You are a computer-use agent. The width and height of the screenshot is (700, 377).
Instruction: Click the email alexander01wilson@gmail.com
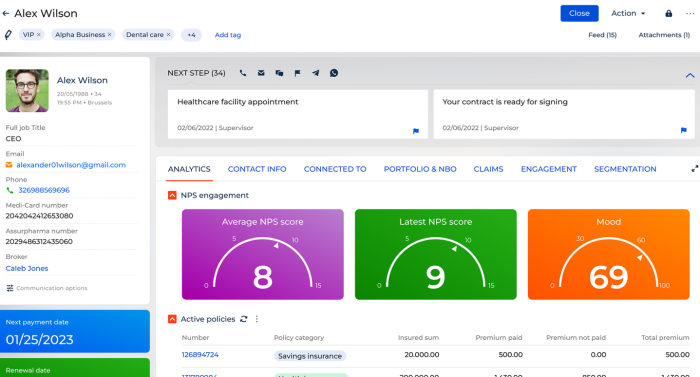[71, 165]
